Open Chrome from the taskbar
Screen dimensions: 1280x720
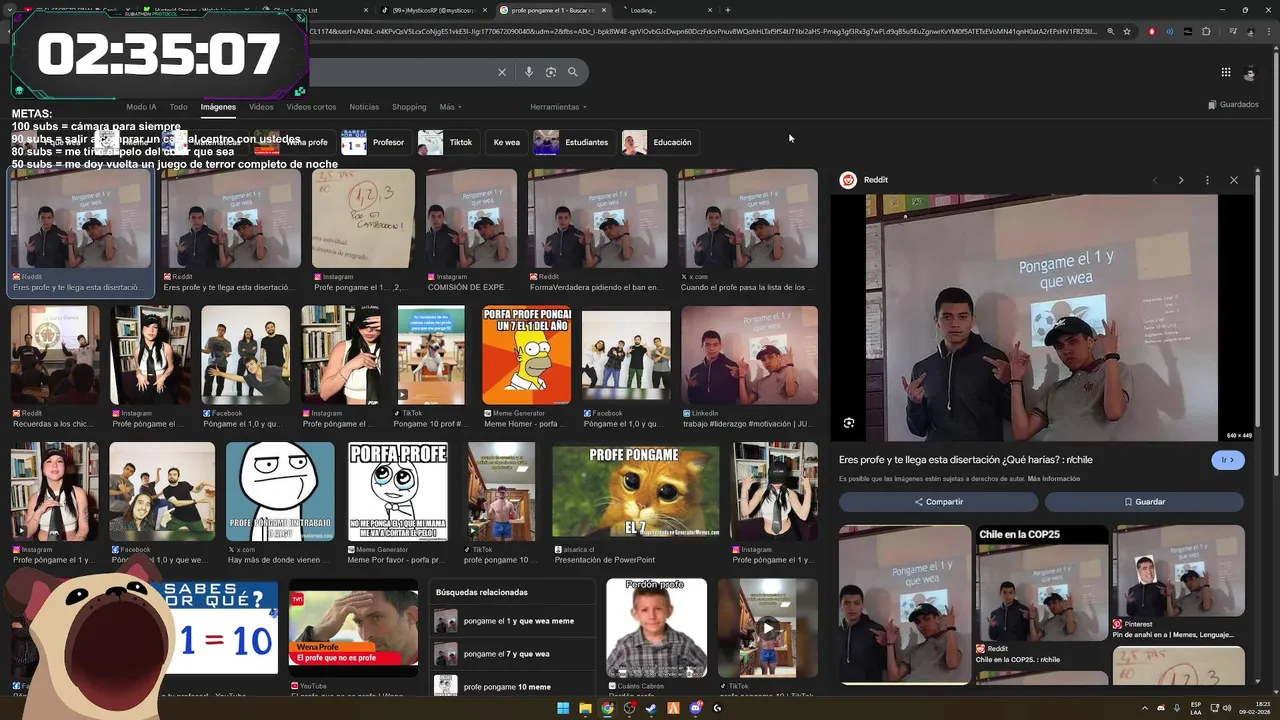point(607,708)
